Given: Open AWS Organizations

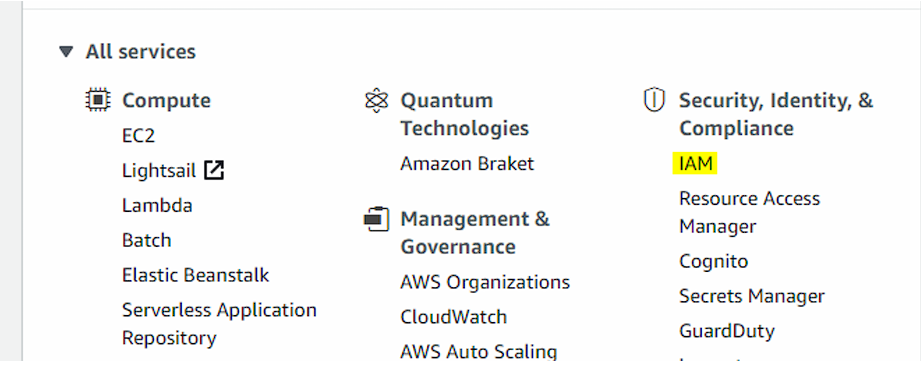Looking at the screenshot, I should click(x=485, y=282).
